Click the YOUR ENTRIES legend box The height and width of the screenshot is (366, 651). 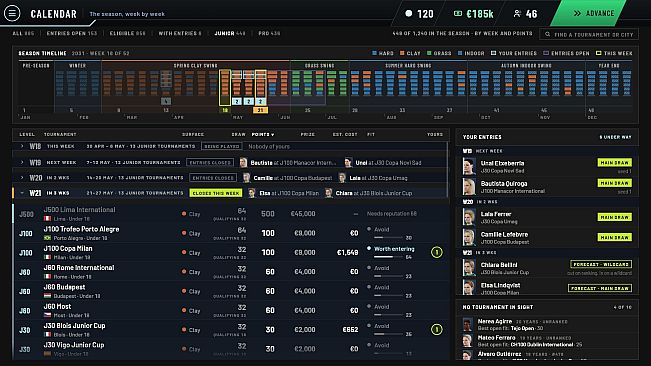pos(493,53)
